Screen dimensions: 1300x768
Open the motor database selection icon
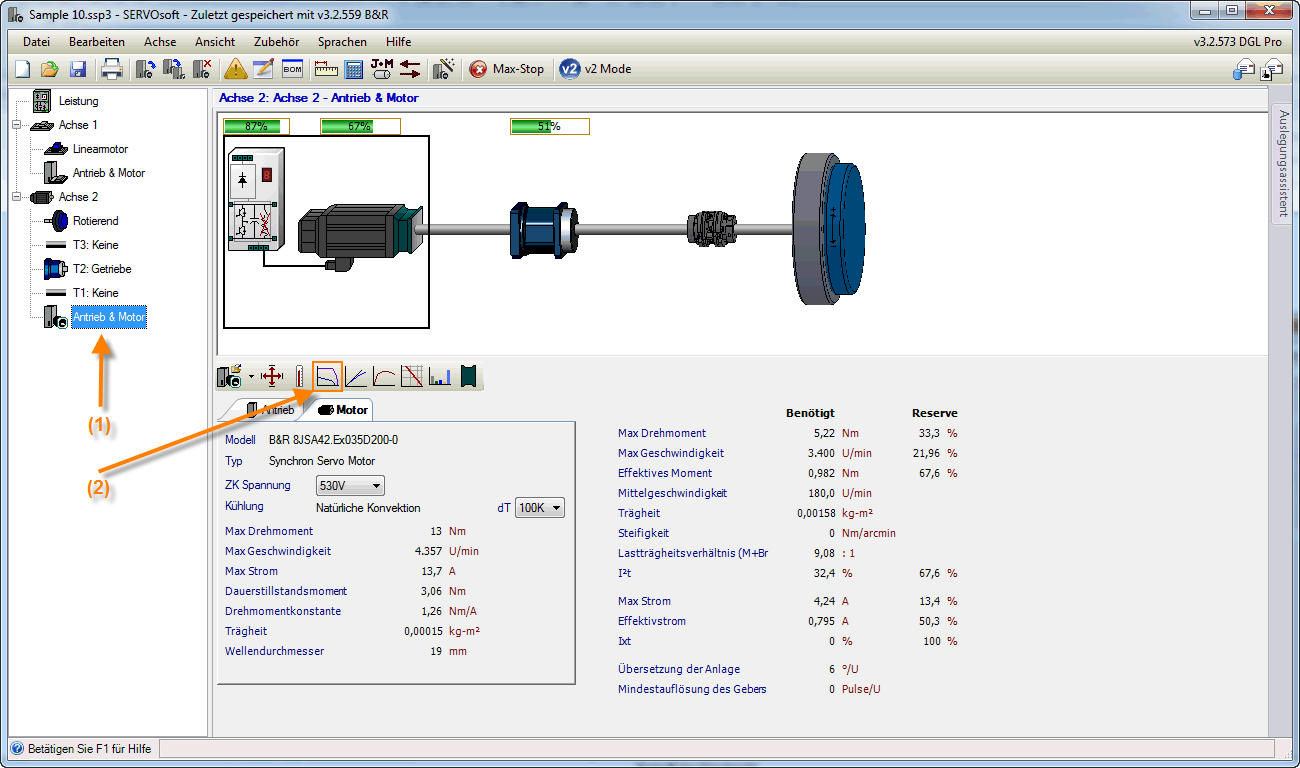[x=230, y=376]
